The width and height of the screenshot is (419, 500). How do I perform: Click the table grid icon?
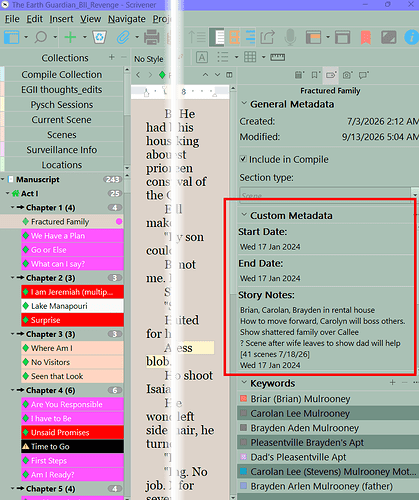click(x=250, y=57)
